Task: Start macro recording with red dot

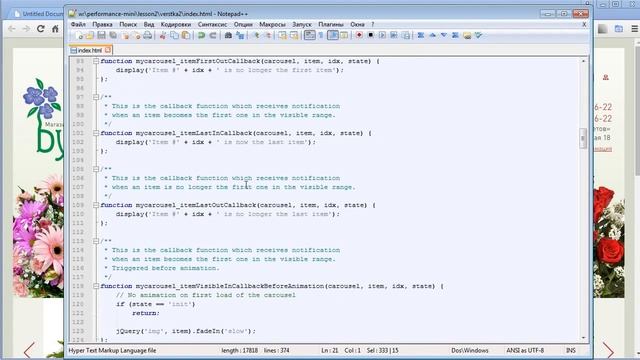Action: tap(359, 36)
